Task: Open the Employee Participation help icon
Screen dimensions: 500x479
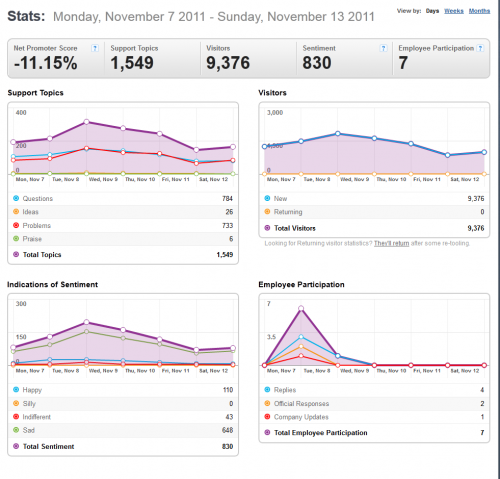Action: point(480,48)
